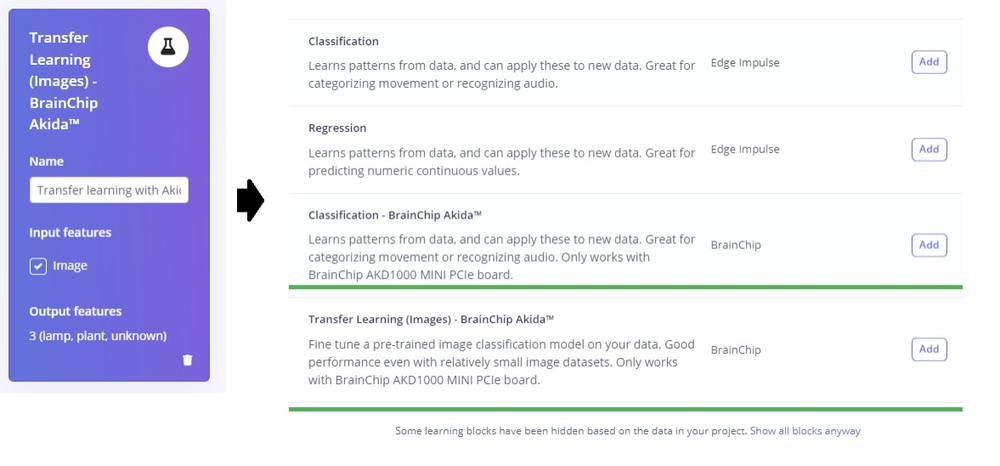The width and height of the screenshot is (1000, 466).
Task: Select the Regression block title
Action: tap(337, 128)
